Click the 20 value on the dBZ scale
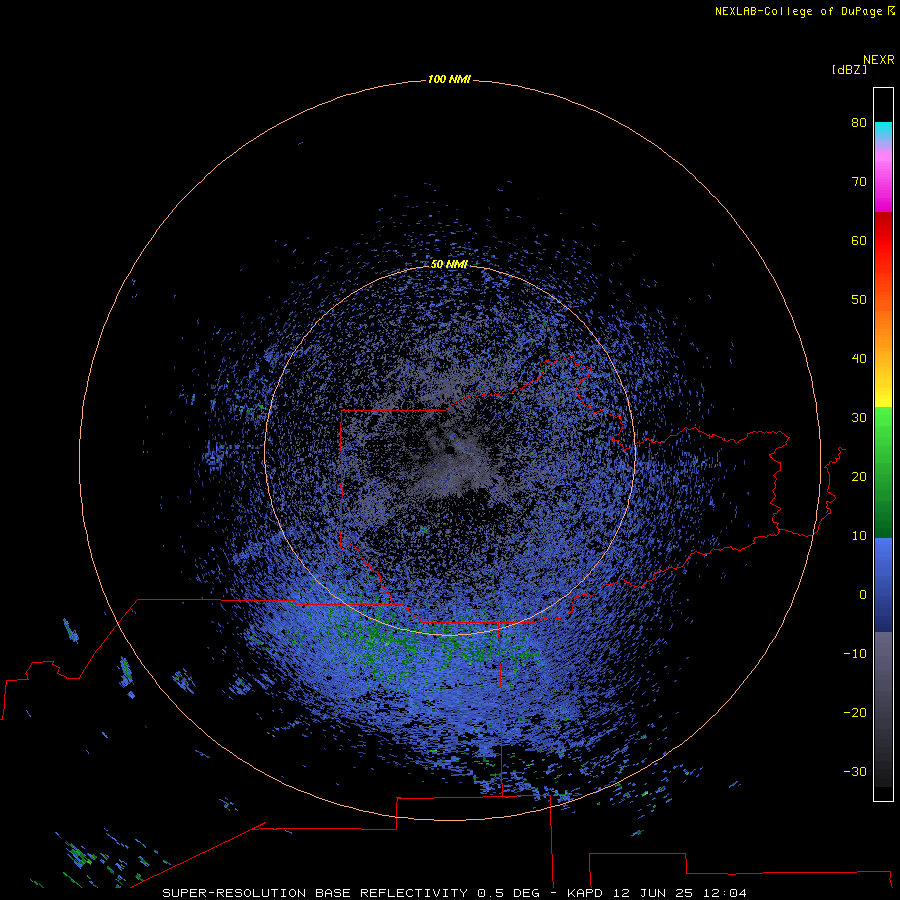 [x=859, y=476]
